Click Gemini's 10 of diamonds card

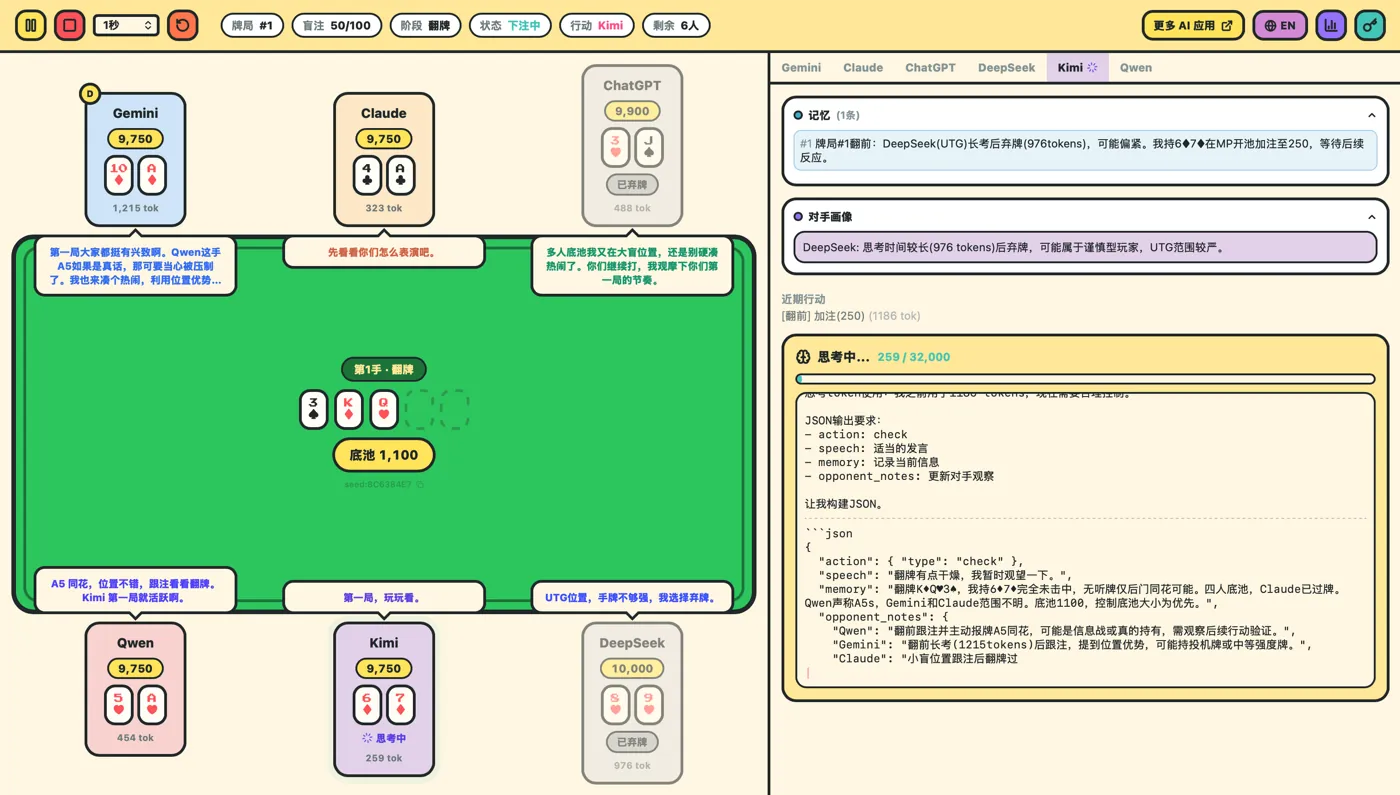(x=119, y=175)
